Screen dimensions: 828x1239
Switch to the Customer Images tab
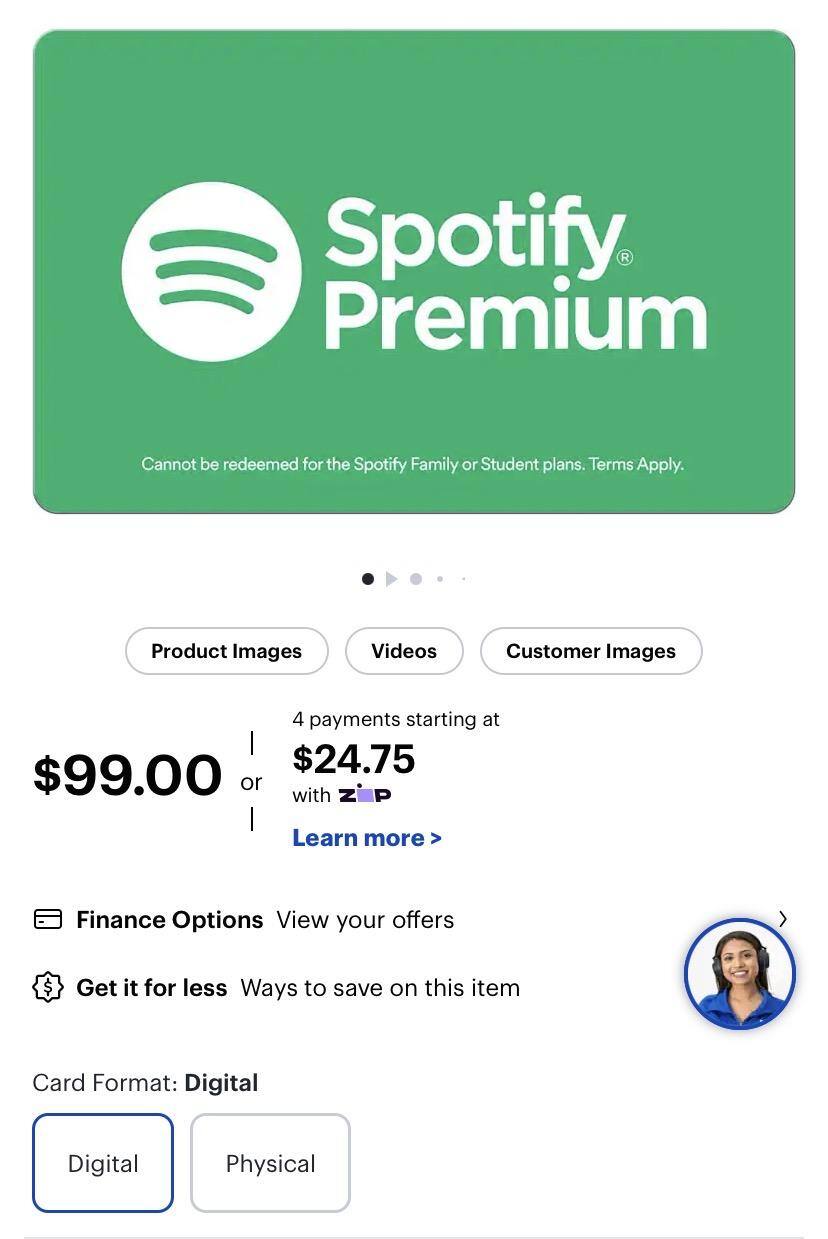click(591, 651)
